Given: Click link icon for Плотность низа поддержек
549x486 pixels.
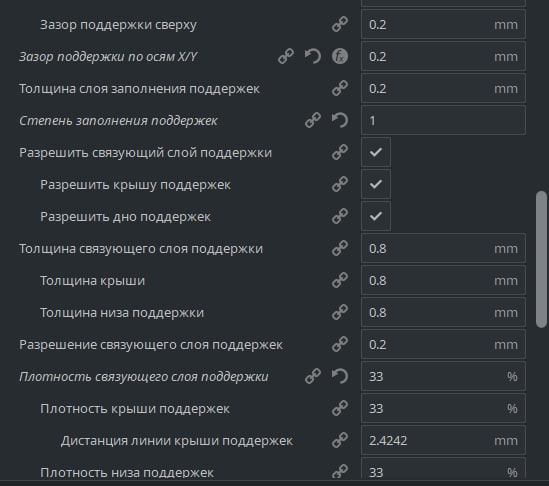Looking at the screenshot, I should point(340,471).
